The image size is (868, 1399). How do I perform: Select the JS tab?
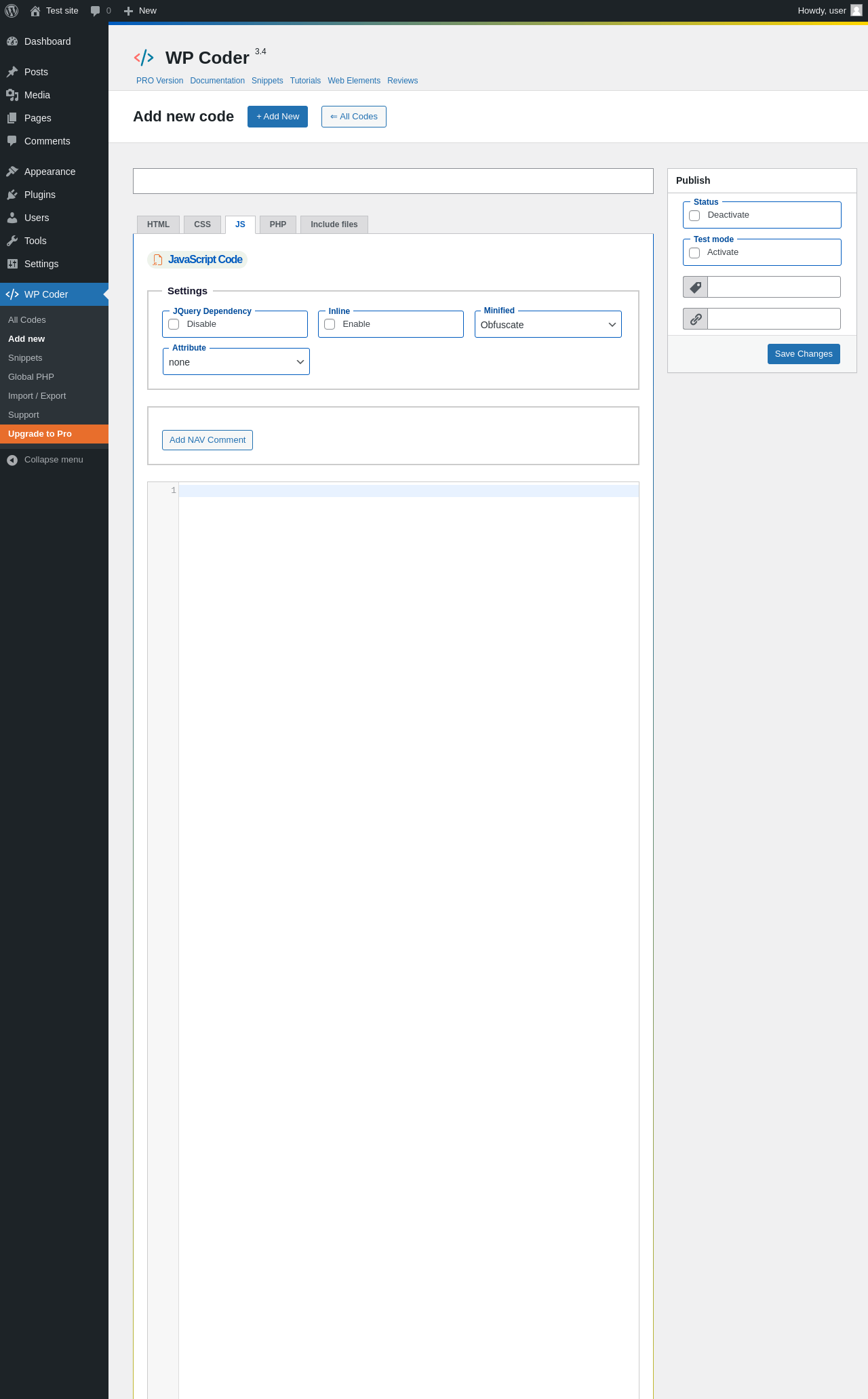coord(240,224)
